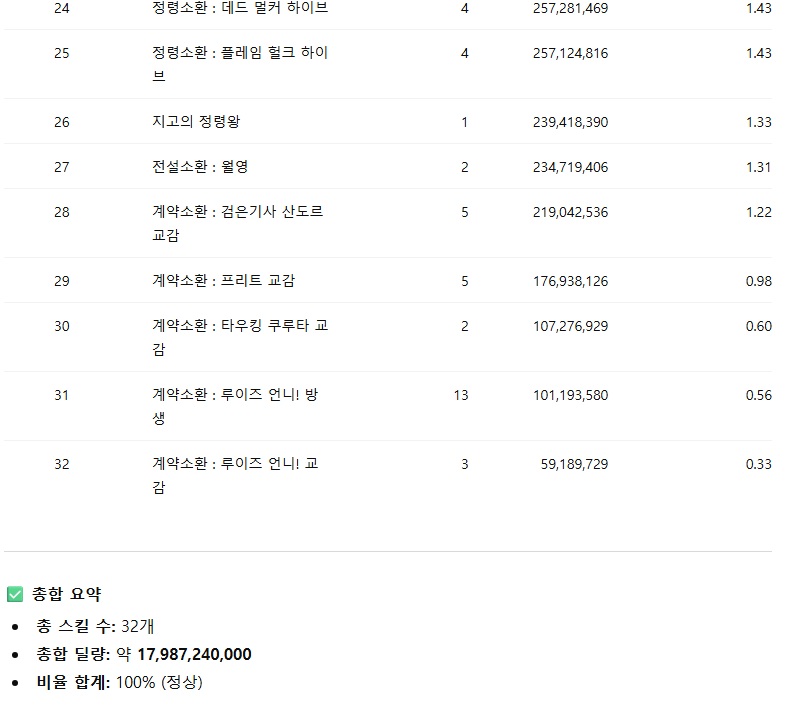Click the 총합 요약 heading text
The height and width of the screenshot is (712, 790).
[x=67, y=594]
